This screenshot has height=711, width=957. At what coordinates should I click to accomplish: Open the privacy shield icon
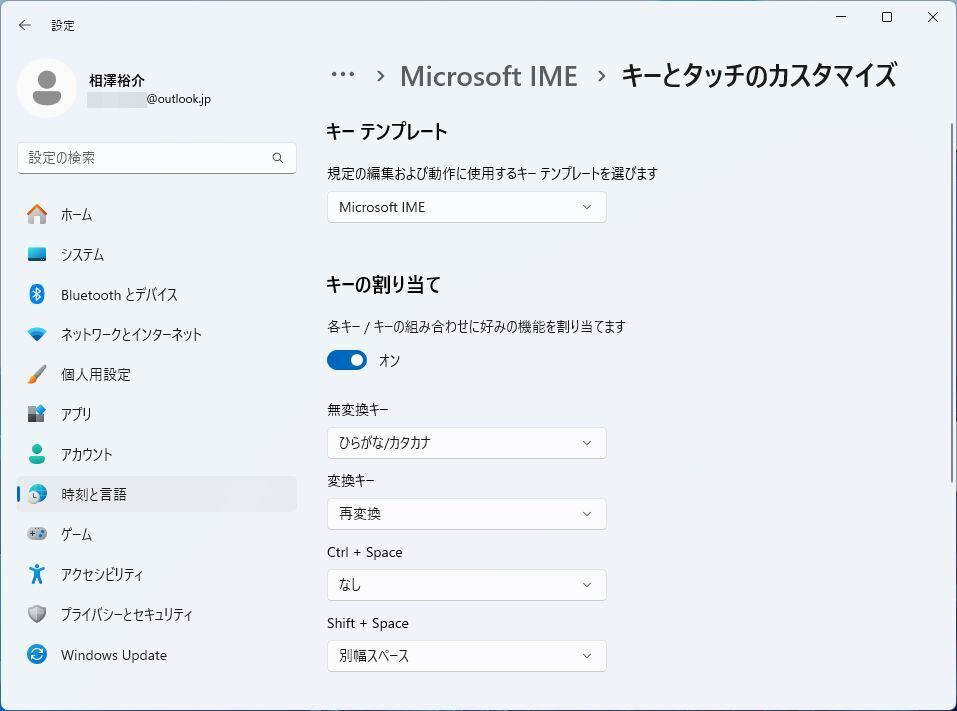click(x=37, y=614)
